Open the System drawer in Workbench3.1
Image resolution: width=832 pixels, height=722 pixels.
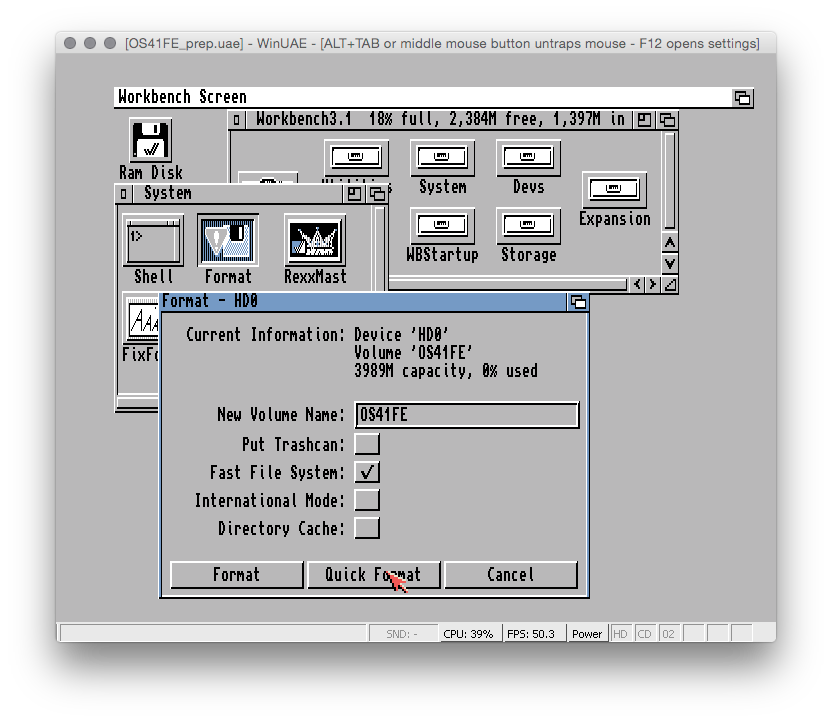pos(442,158)
